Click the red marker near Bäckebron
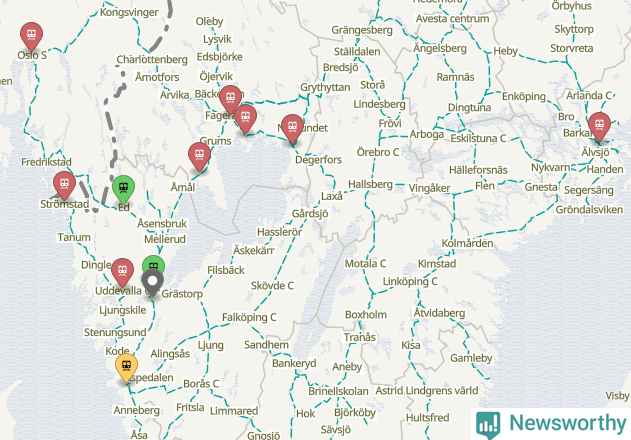Image resolution: width=631 pixels, height=440 pixels. pyautogui.click(x=231, y=99)
